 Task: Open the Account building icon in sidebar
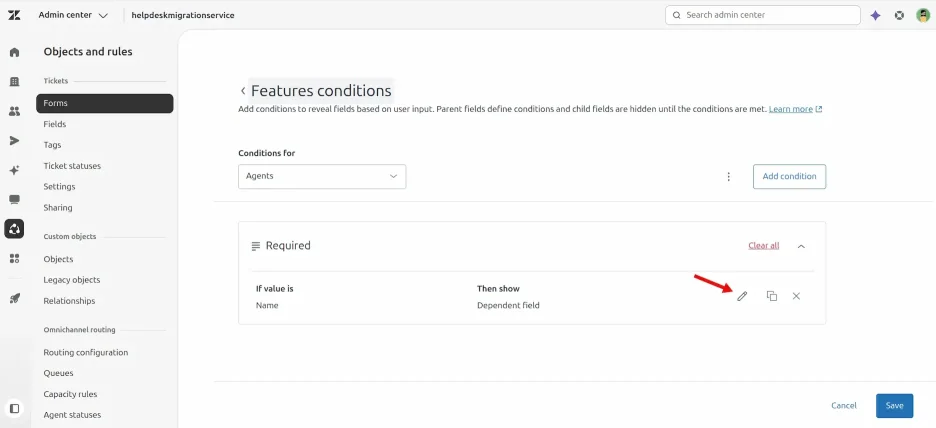14,82
